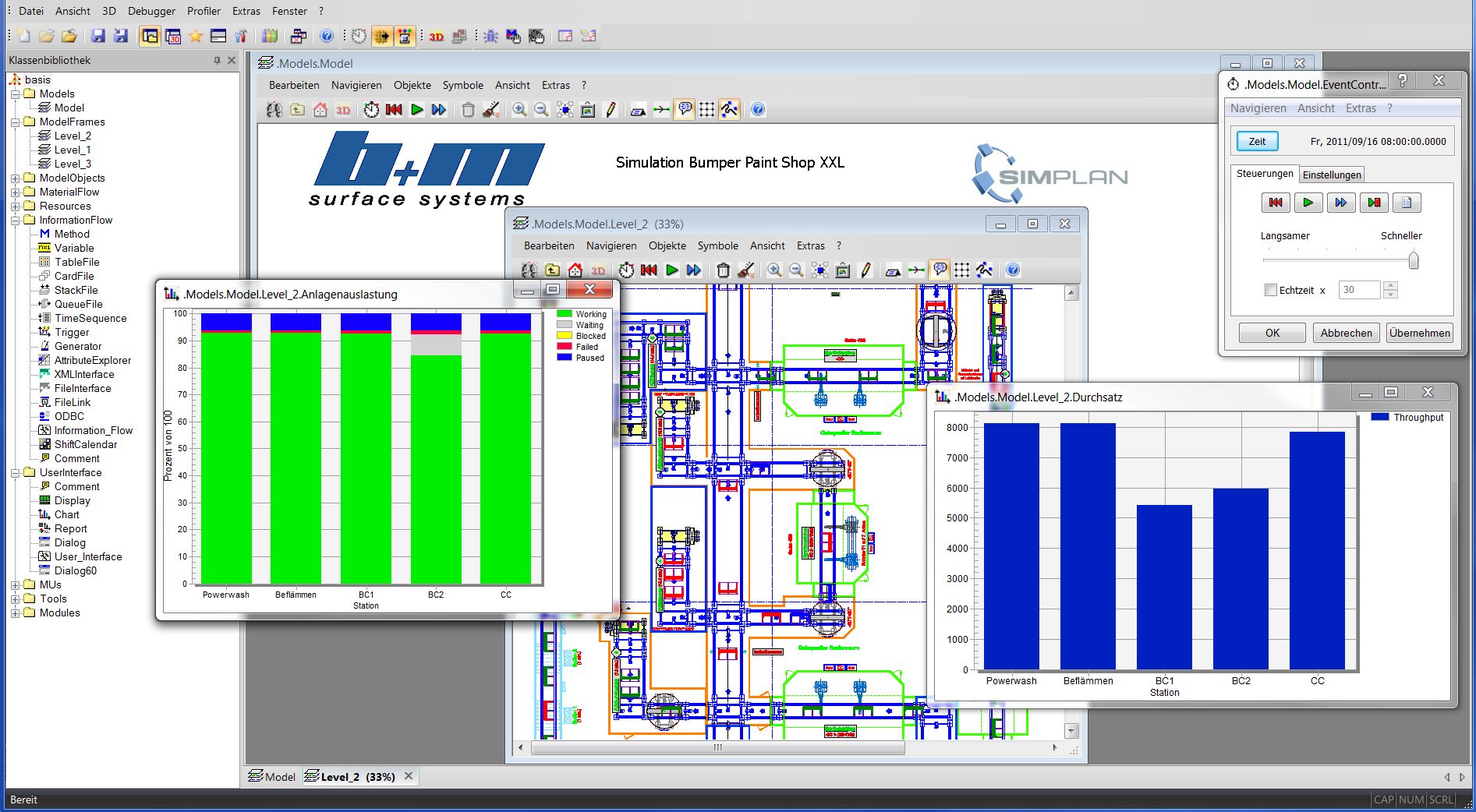Toggle the tooltip display icon in Level_2 toolbar

click(940, 270)
